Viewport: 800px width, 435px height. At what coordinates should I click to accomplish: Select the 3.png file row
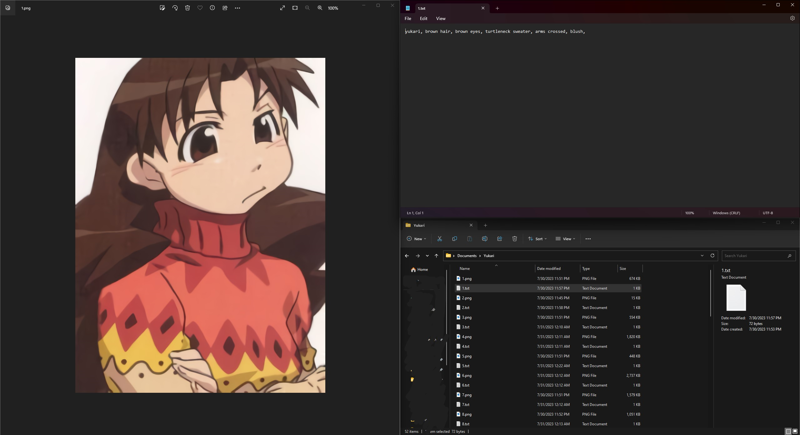[x=548, y=317]
